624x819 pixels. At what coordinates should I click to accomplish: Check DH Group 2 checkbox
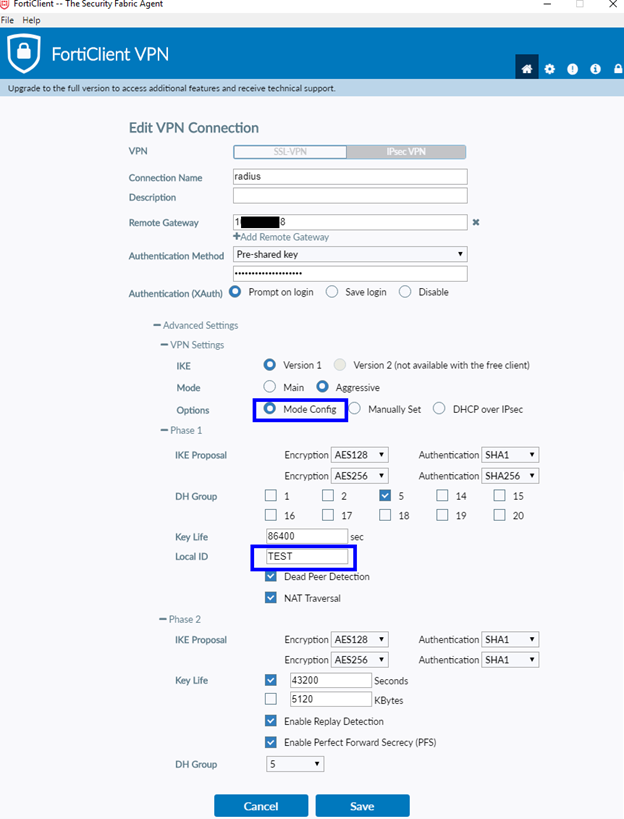pyautogui.click(x=328, y=495)
